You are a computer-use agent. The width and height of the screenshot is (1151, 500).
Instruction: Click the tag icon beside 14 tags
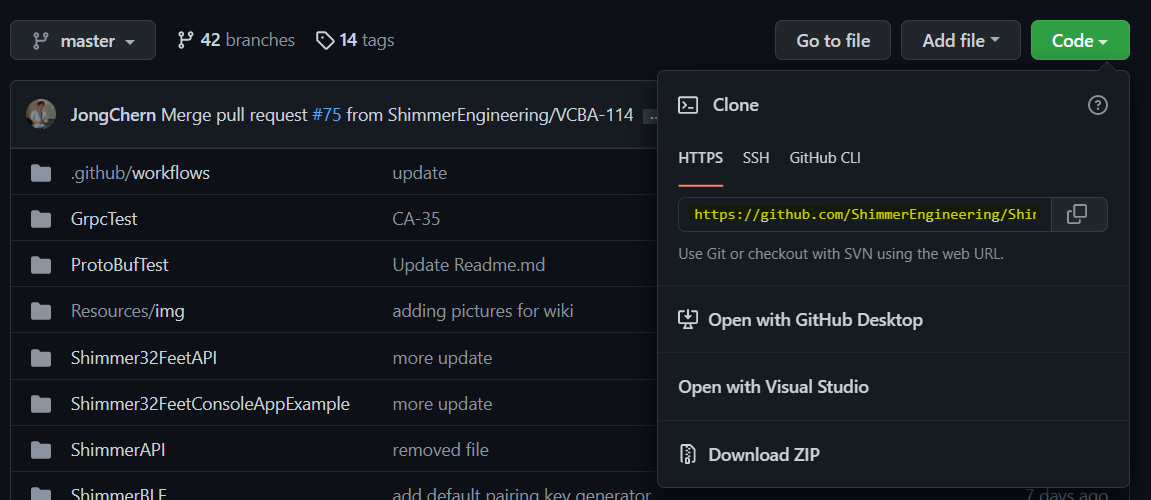(x=325, y=40)
